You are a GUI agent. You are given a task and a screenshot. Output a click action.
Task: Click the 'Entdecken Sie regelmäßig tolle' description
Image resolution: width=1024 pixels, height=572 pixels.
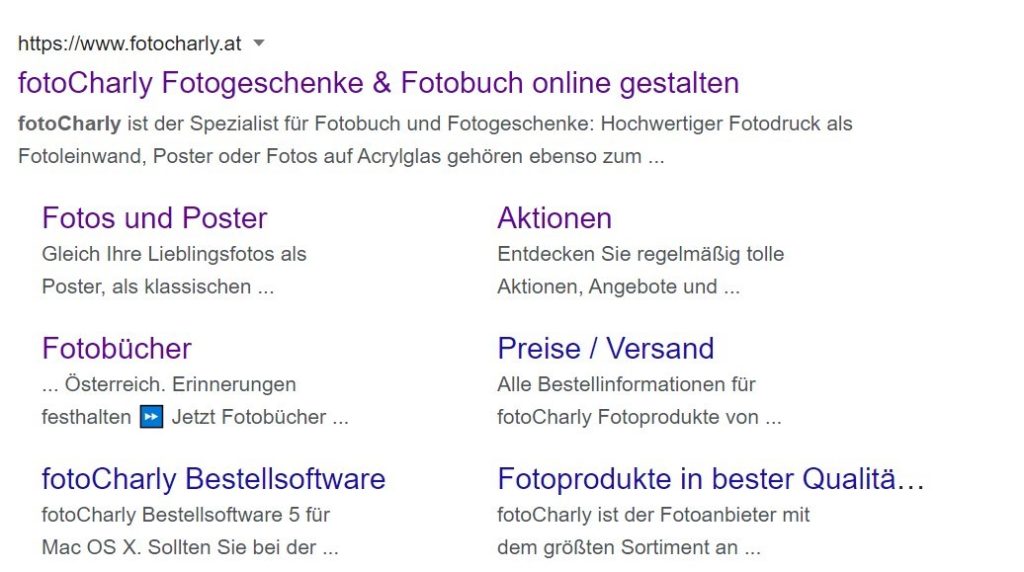(640, 254)
